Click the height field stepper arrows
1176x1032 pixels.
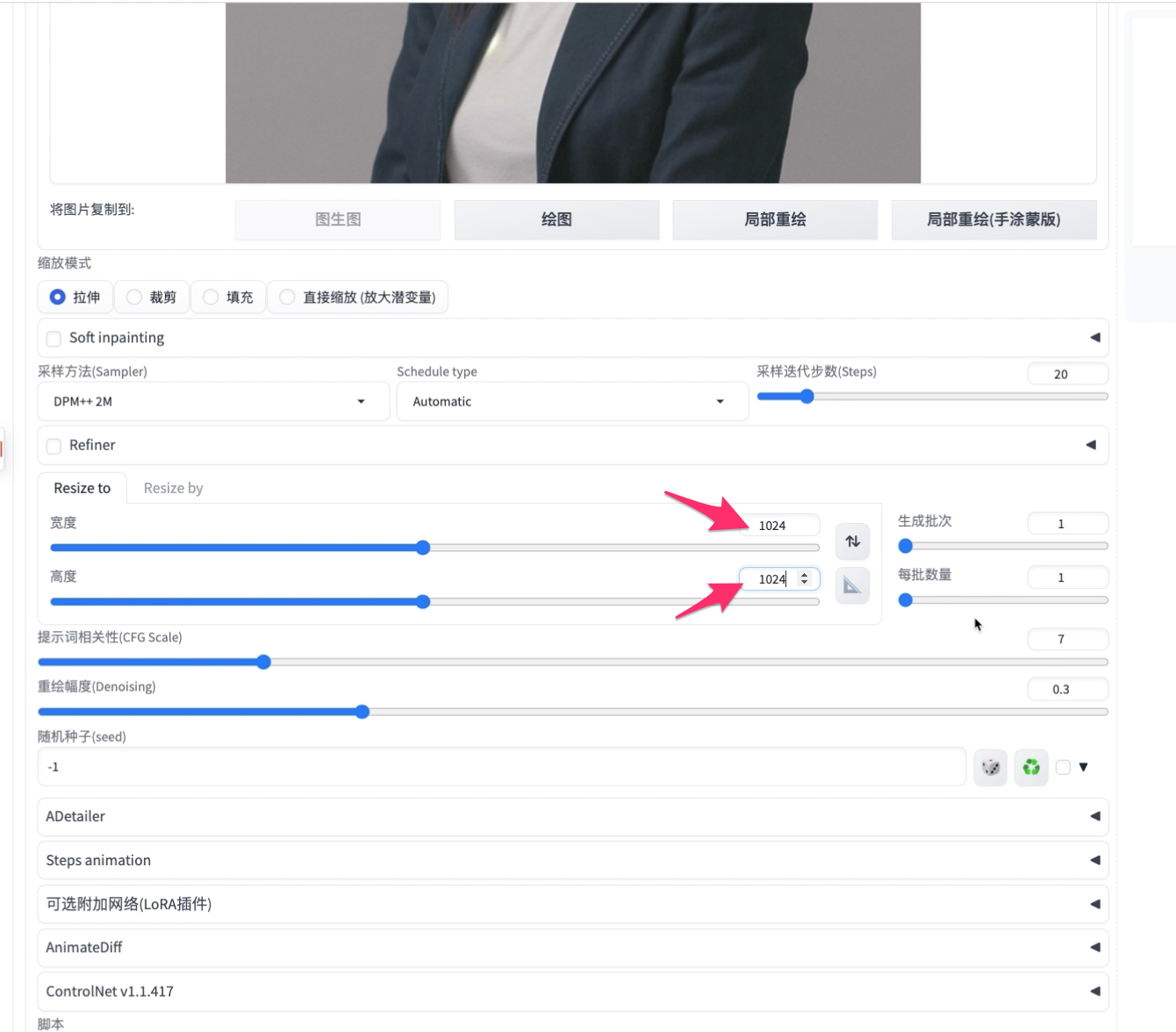coord(804,579)
